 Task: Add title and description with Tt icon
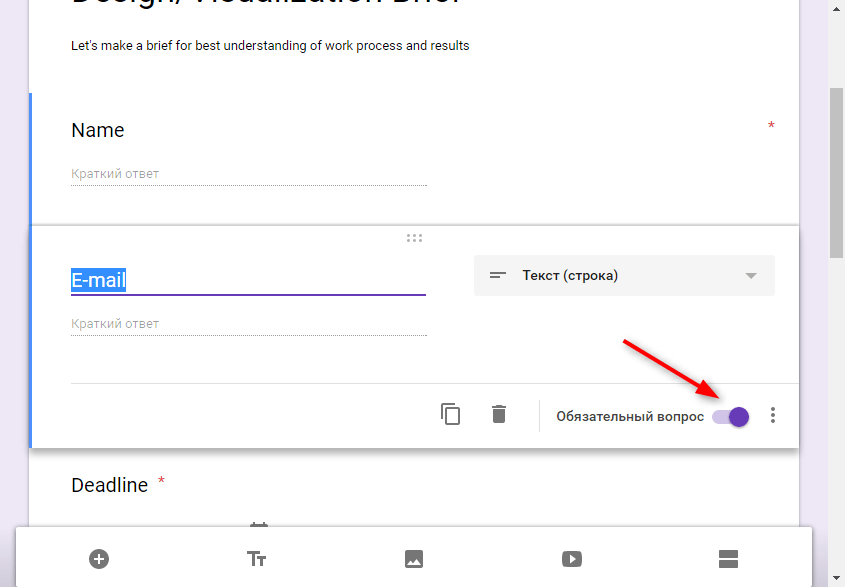pyautogui.click(x=256, y=559)
